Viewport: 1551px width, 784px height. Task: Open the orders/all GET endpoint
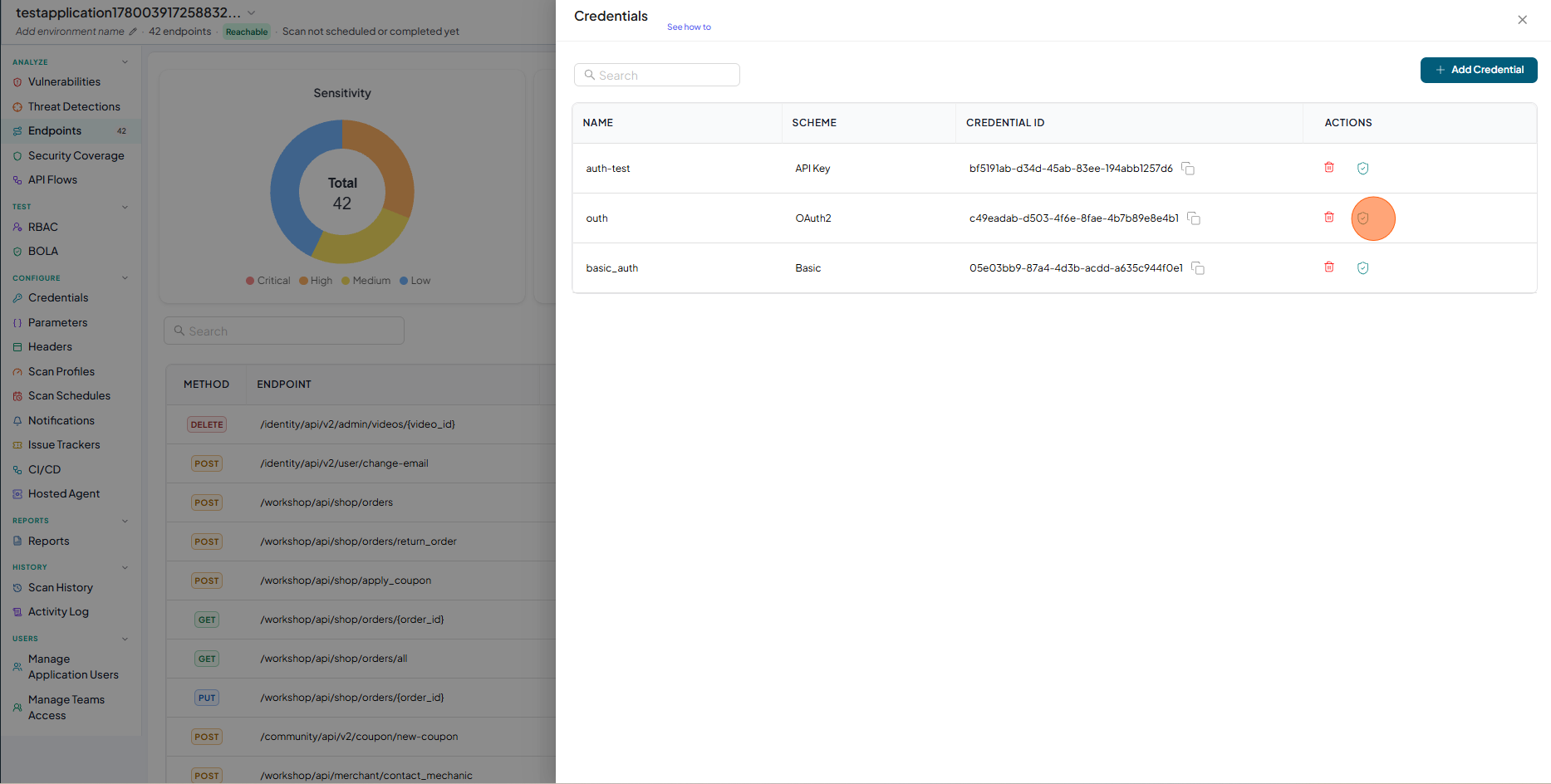334,659
